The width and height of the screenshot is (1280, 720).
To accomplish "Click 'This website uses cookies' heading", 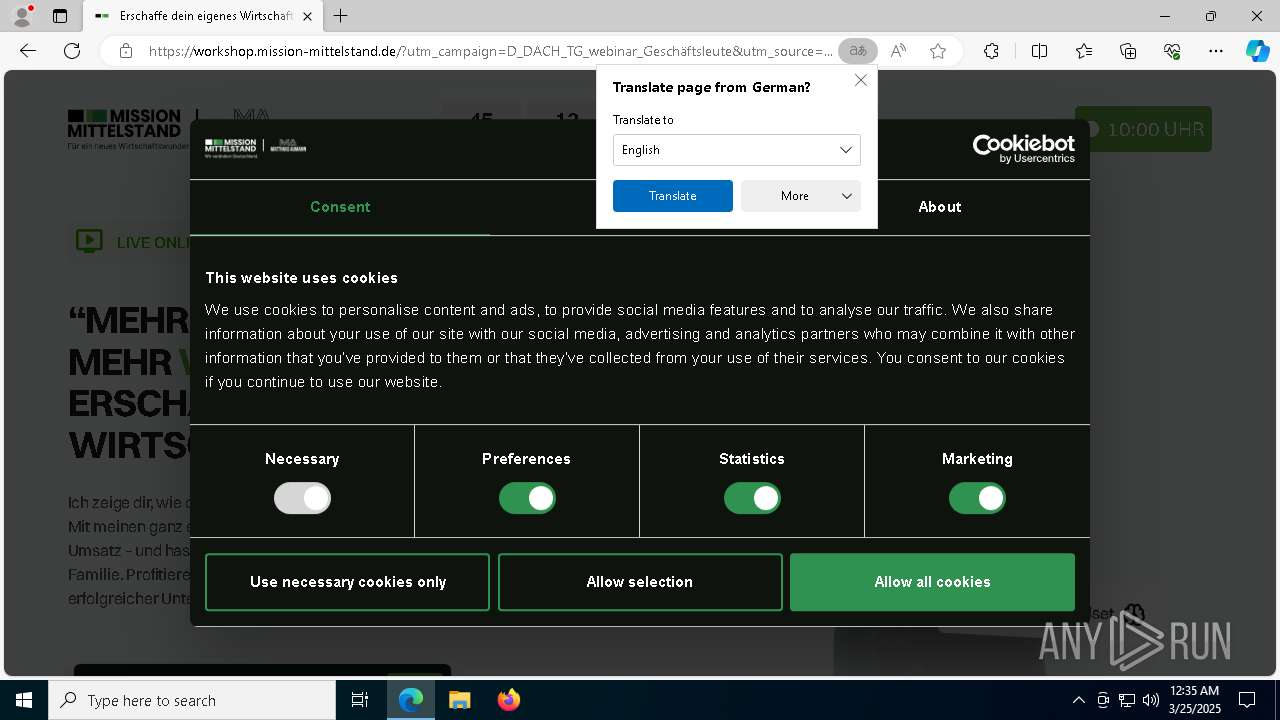I will click(x=301, y=278).
